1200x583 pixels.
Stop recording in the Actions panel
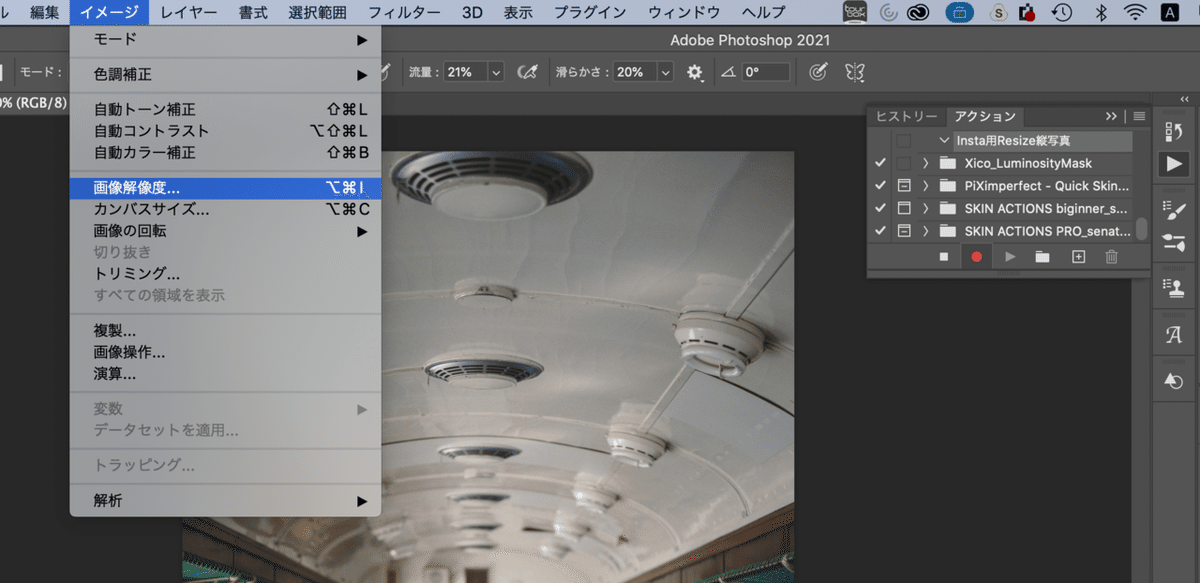pos(943,257)
